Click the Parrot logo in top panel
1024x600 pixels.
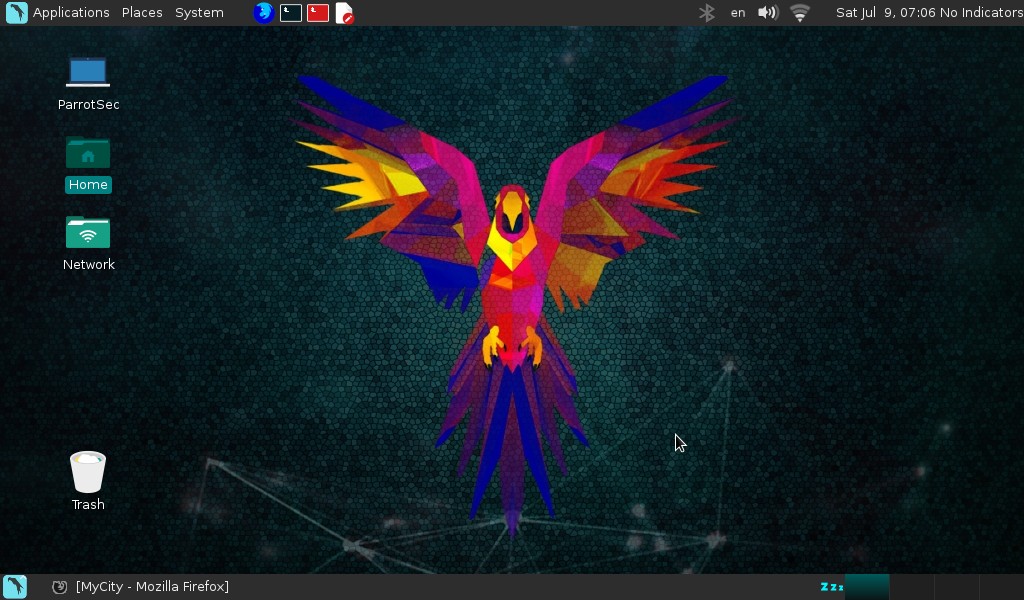point(16,12)
